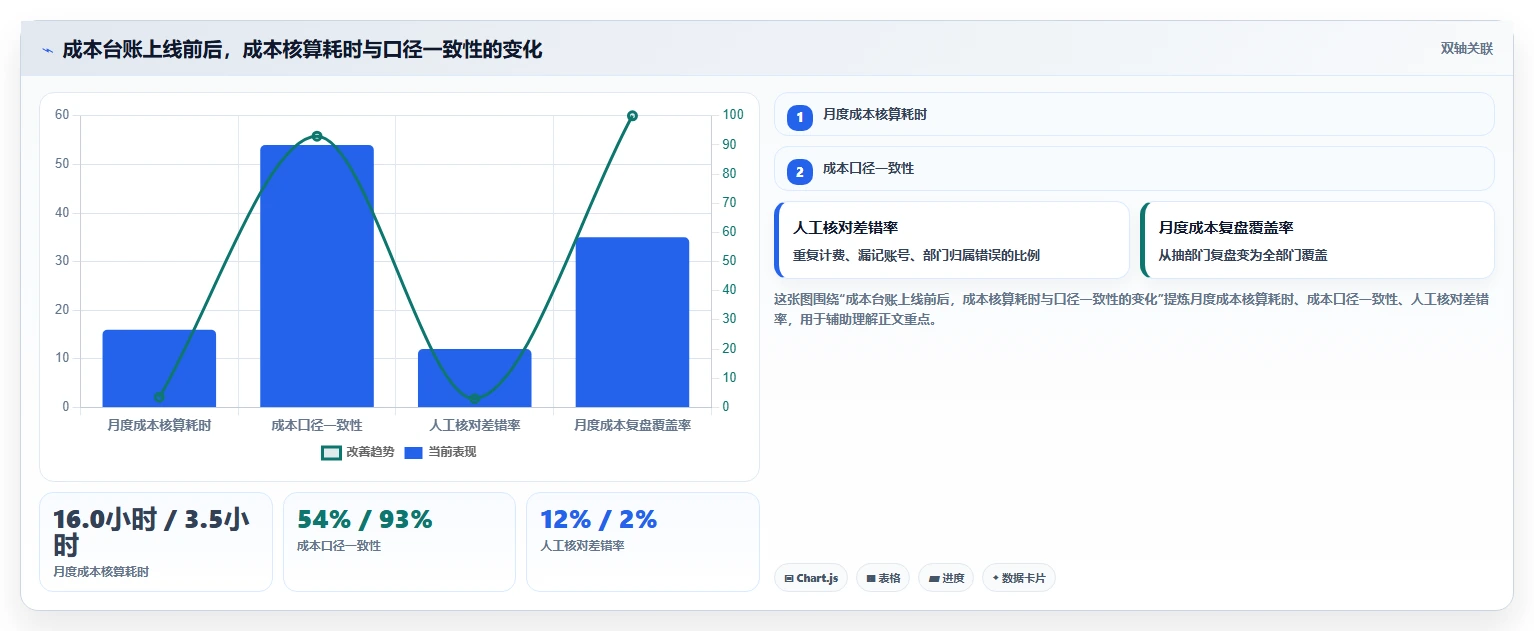Click the 改善趋势 green legend swatch
The height and width of the screenshot is (631, 1534).
pyautogui.click(x=331, y=452)
